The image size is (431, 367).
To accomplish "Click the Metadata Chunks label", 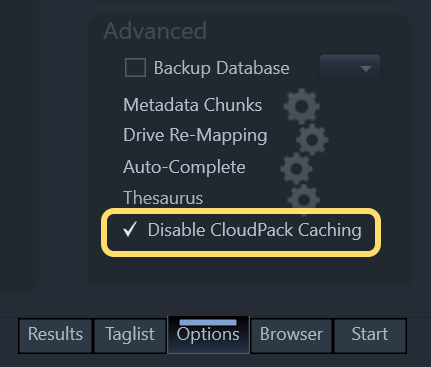I will click(x=192, y=105).
